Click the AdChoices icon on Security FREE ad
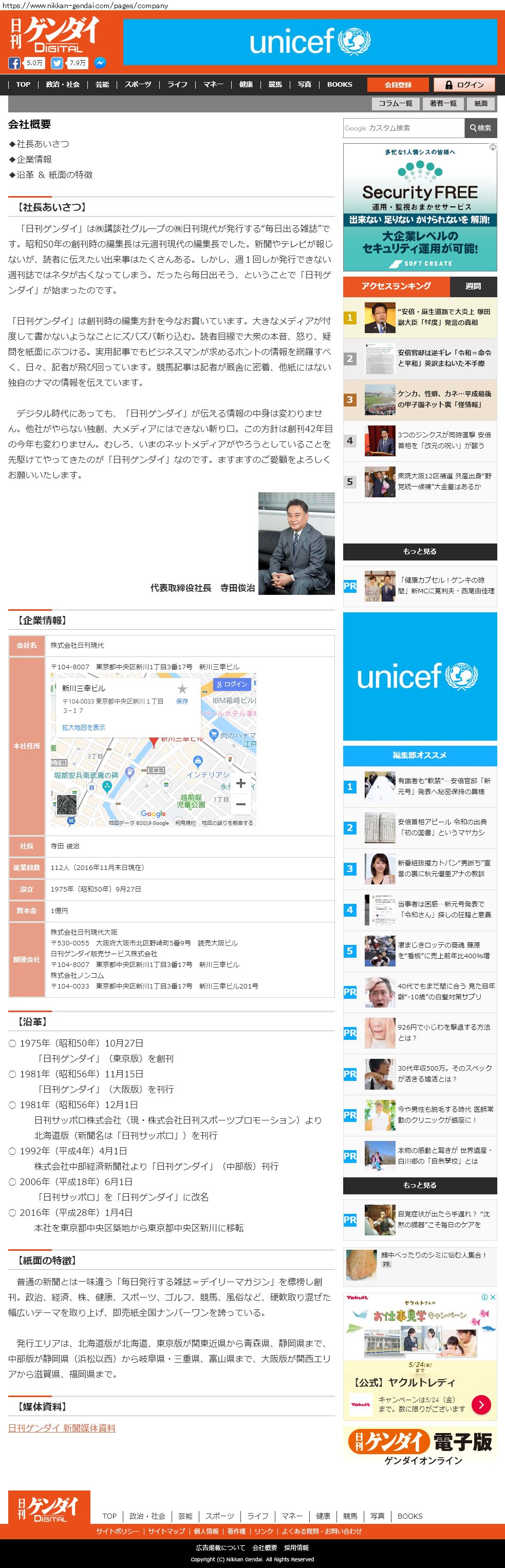This screenshot has width=505, height=1568. click(493, 147)
